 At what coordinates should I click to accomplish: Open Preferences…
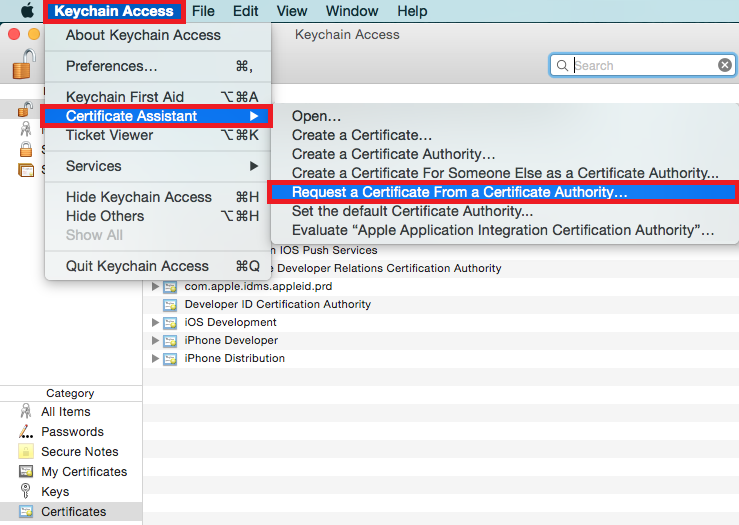coord(158,66)
